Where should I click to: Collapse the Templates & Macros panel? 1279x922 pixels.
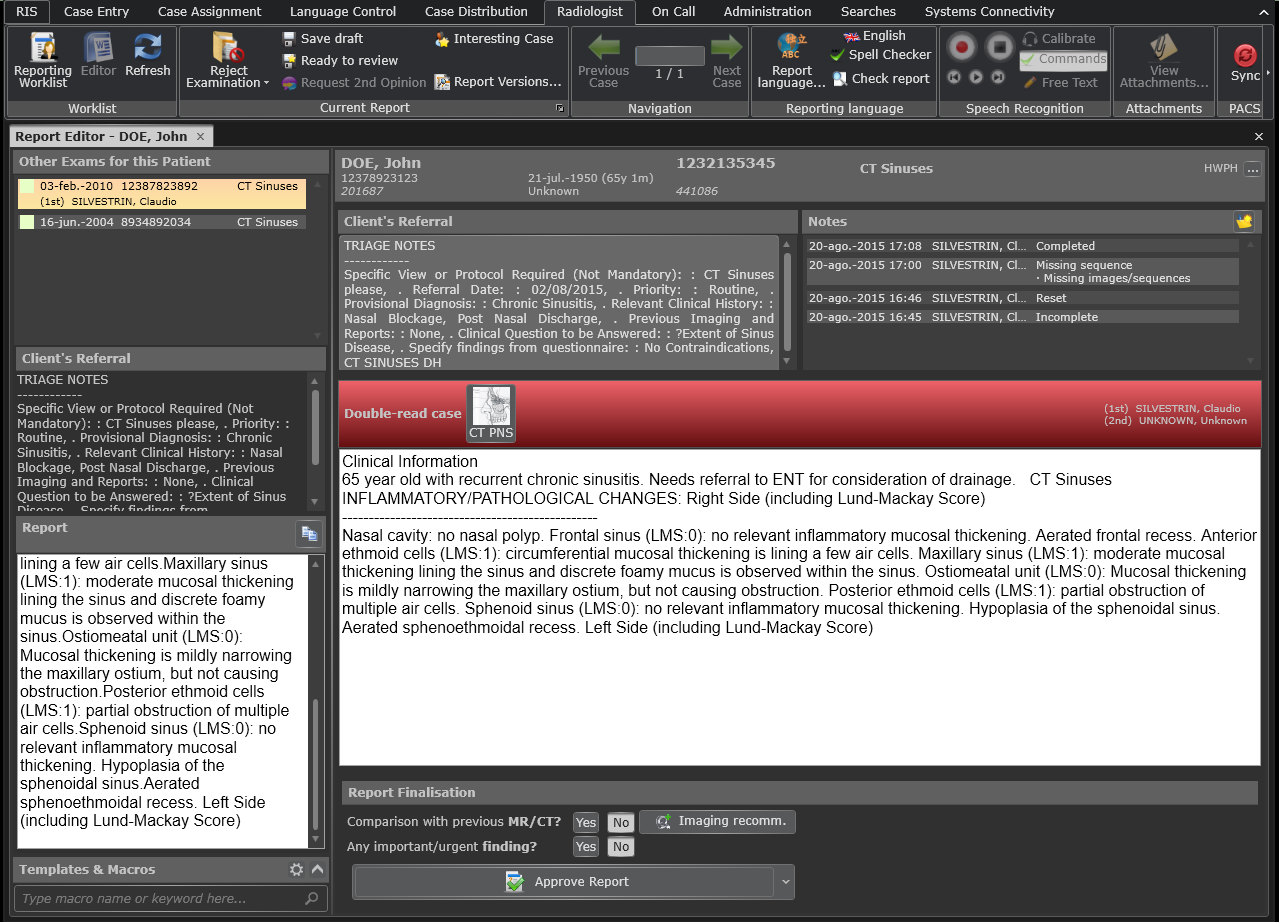pos(317,870)
